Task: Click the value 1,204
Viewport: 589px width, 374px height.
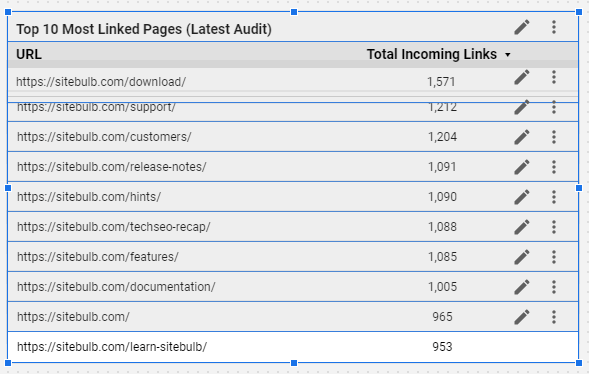Action: (443, 137)
